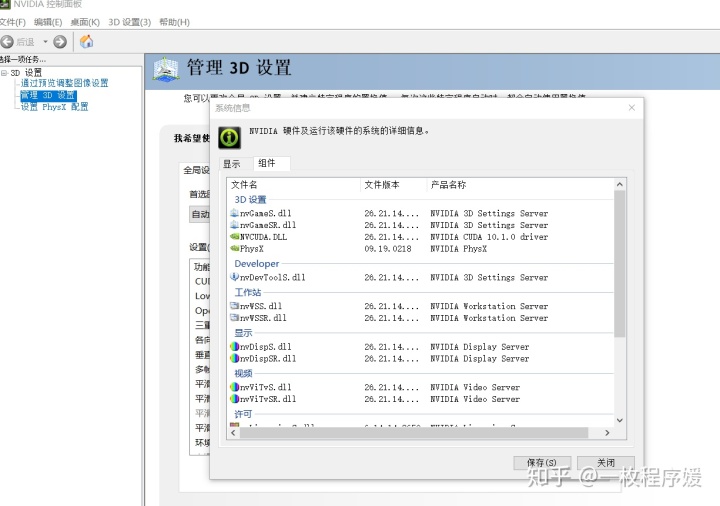Click nvDevToolS.dll product name cell
The image size is (720, 506).
pos(489,277)
